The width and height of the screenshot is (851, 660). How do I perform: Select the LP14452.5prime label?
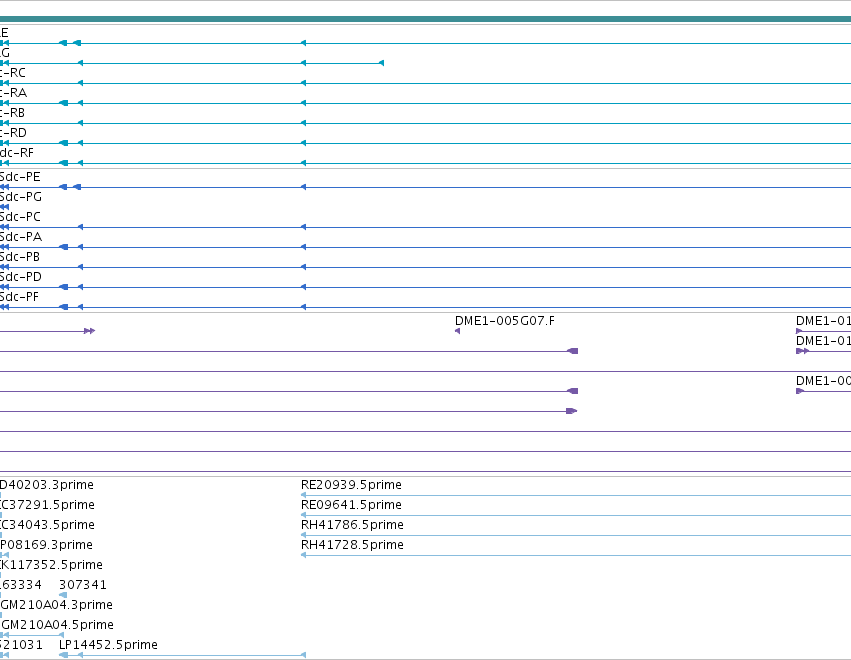click(109, 645)
